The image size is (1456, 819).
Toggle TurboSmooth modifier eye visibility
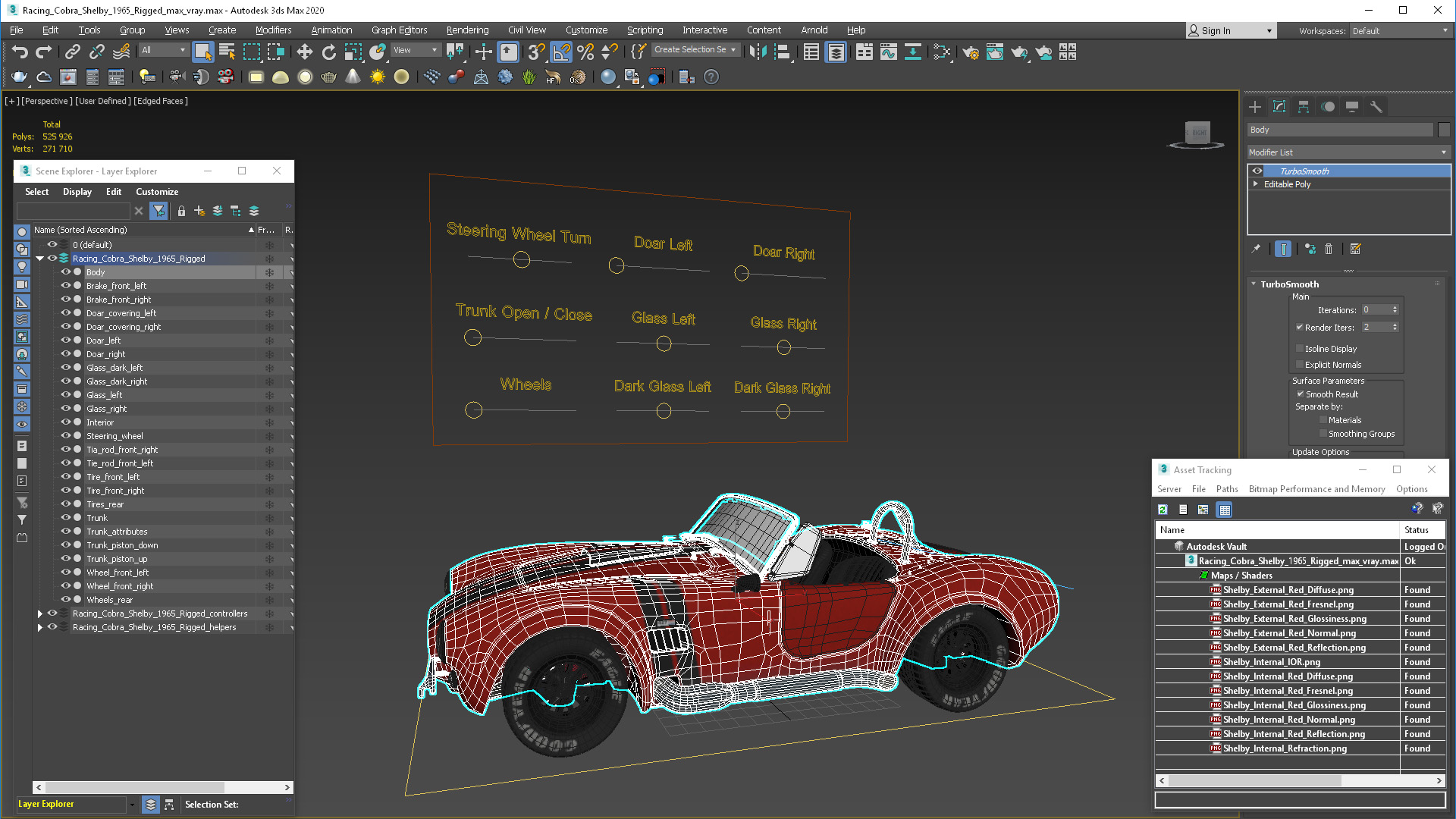(1257, 171)
